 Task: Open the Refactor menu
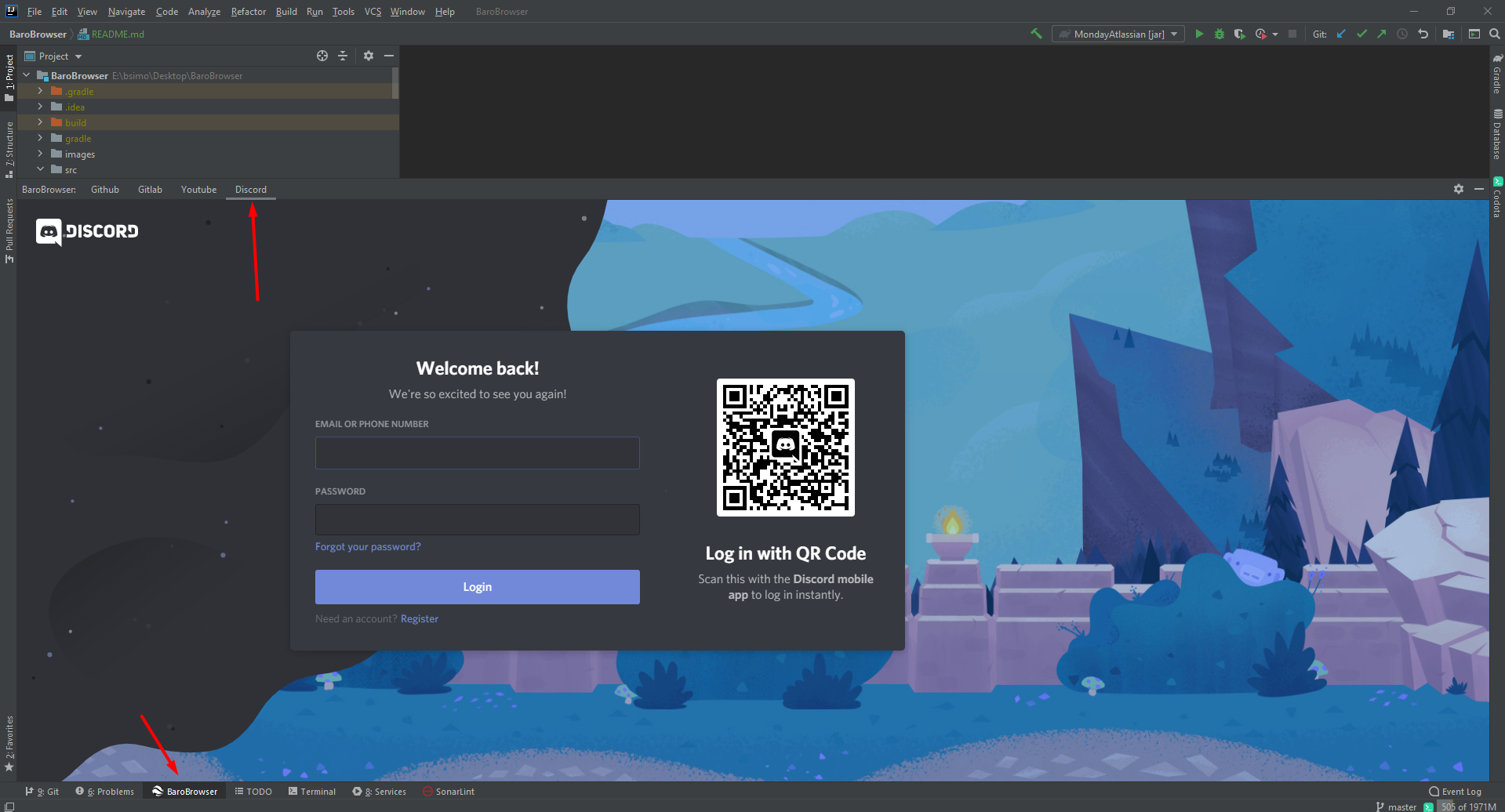click(249, 12)
